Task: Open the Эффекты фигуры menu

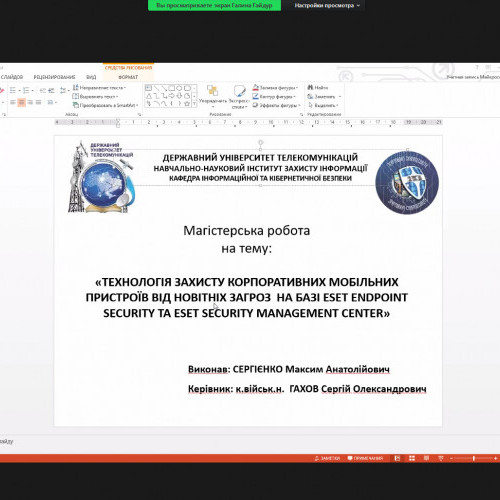Action: coord(276,105)
